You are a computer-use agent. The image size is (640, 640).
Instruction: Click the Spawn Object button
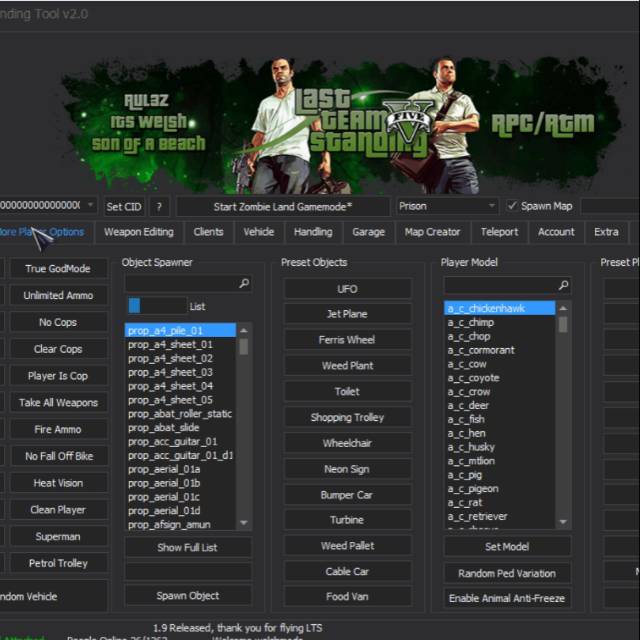coord(188,596)
